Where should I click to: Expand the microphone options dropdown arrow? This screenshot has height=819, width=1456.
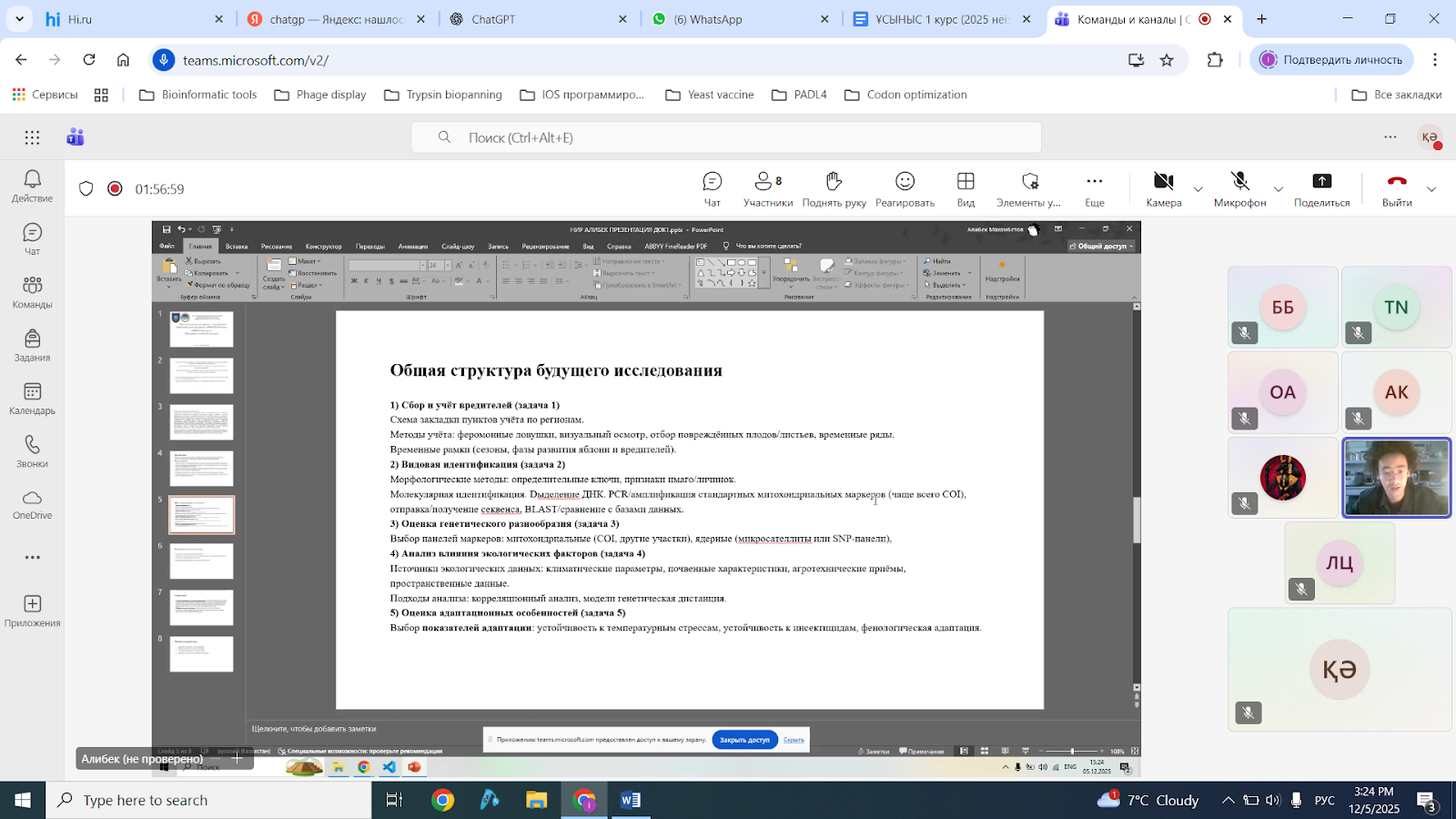(x=1278, y=189)
